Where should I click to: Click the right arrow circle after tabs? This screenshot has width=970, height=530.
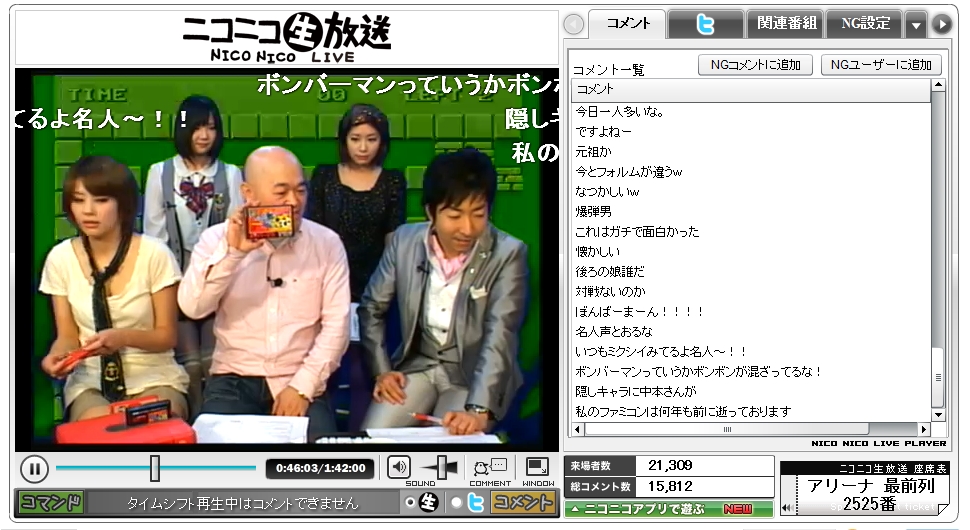(x=942, y=25)
